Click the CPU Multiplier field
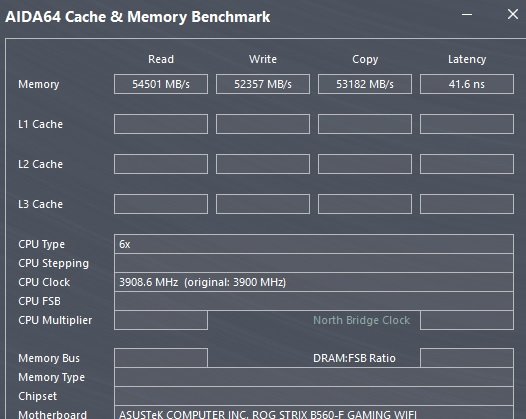 click(161, 320)
